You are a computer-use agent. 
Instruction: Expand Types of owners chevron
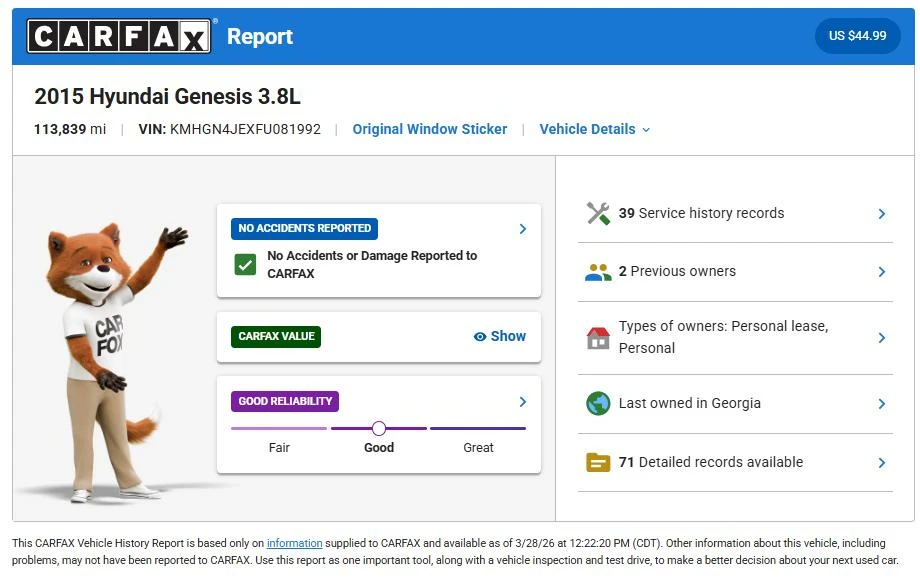tap(881, 338)
